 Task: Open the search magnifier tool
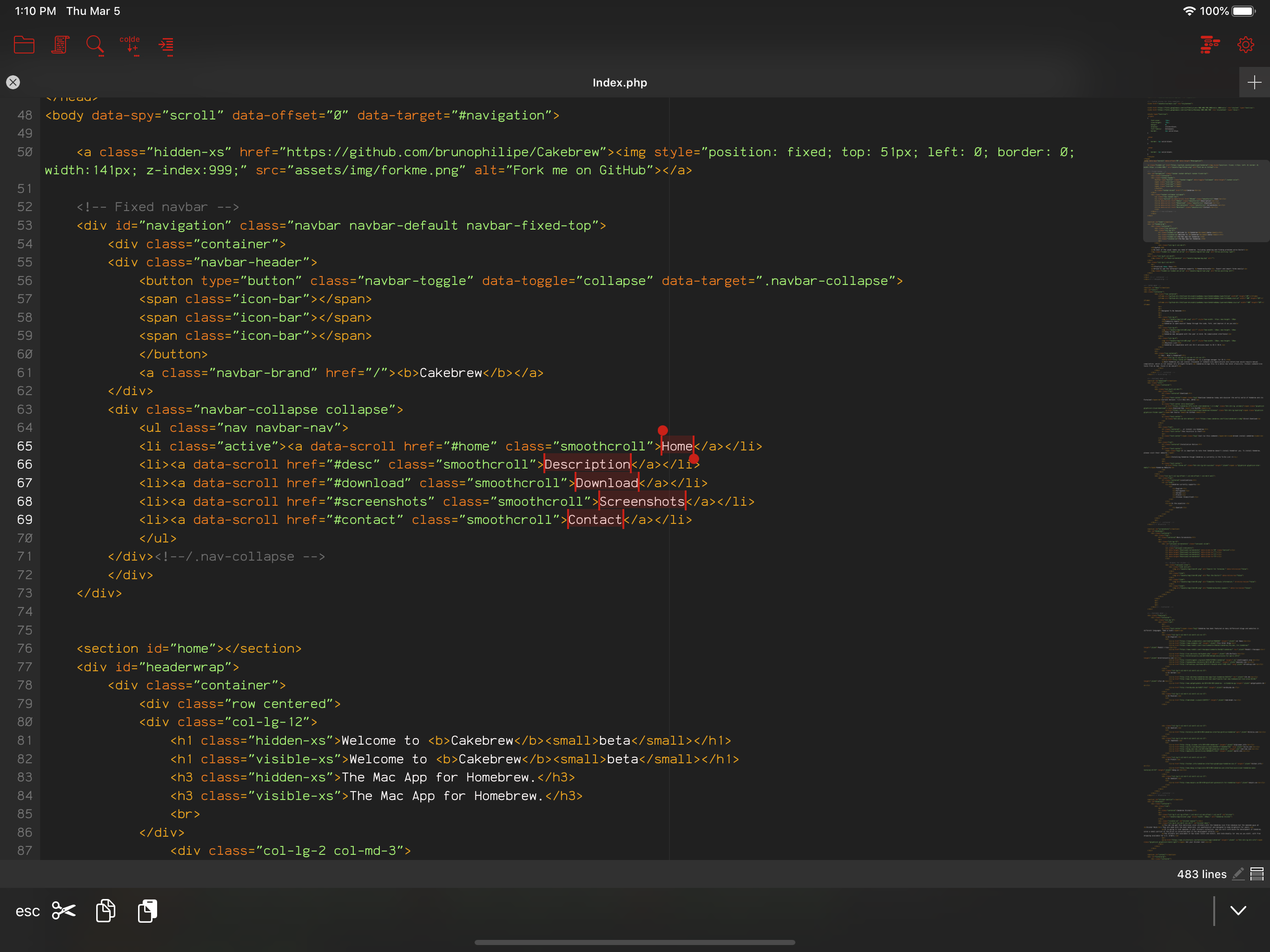click(x=95, y=45)
